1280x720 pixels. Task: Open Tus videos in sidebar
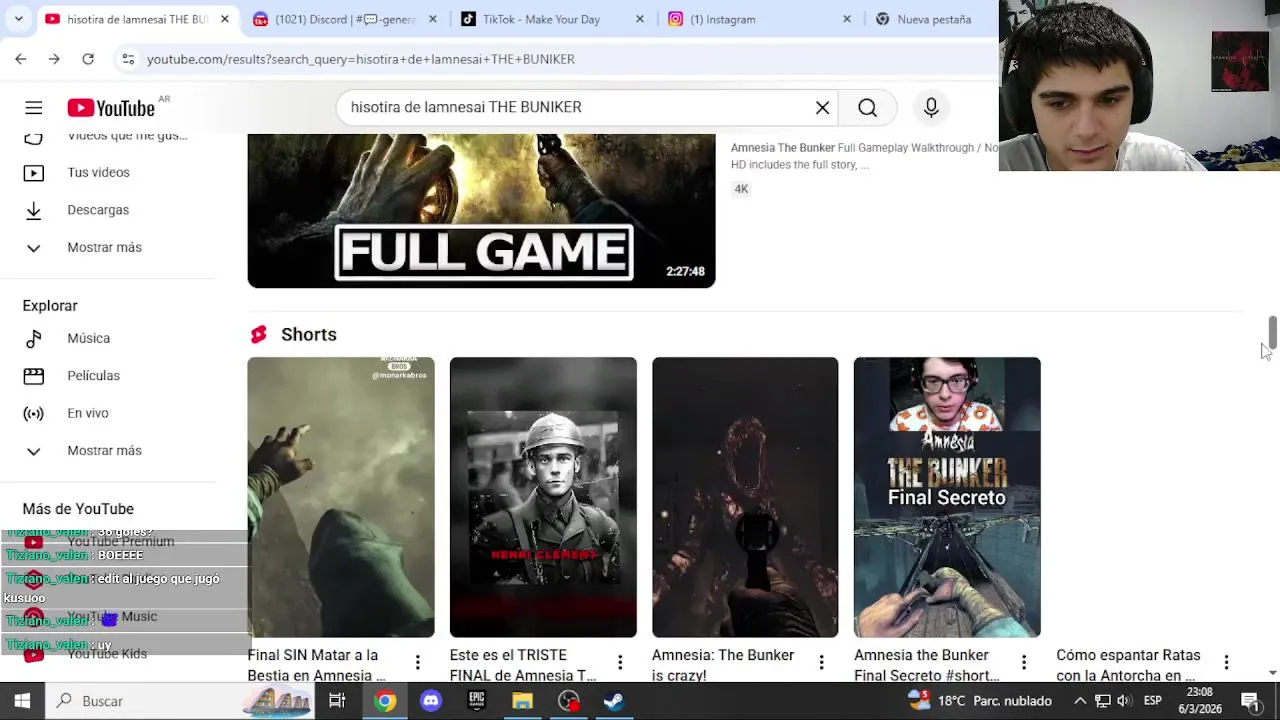pos(98,172)
